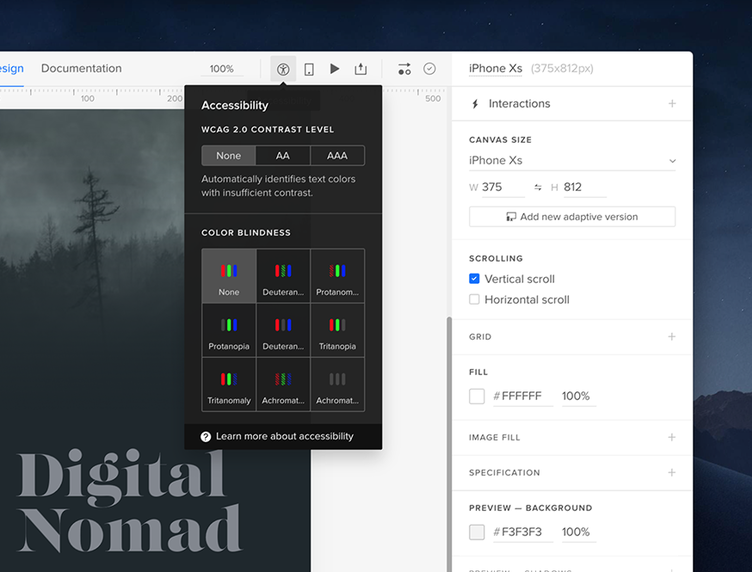Select Achromatopsia tile with all gray bars
The width and height of the screenshot is (752, 572).
(337, 384)
